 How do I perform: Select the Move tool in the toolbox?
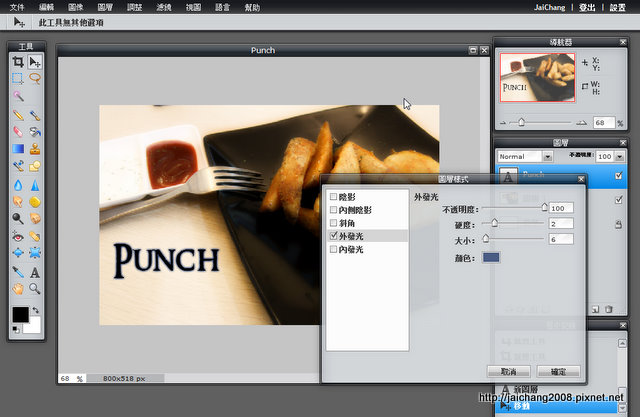pos(35,62)
